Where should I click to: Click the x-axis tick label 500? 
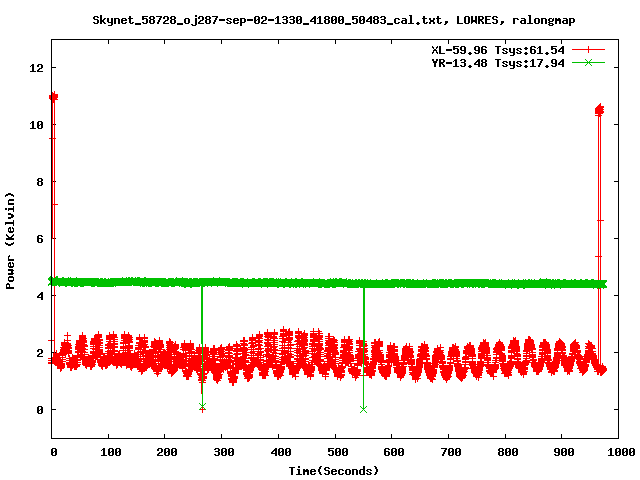coord(338,452)
